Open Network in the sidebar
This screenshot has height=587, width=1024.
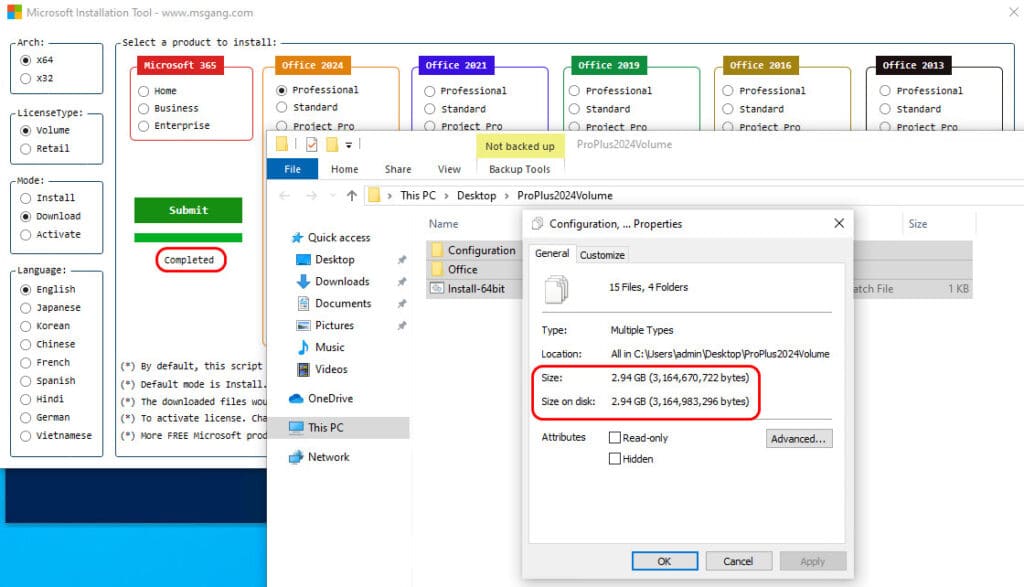point(328,457)
